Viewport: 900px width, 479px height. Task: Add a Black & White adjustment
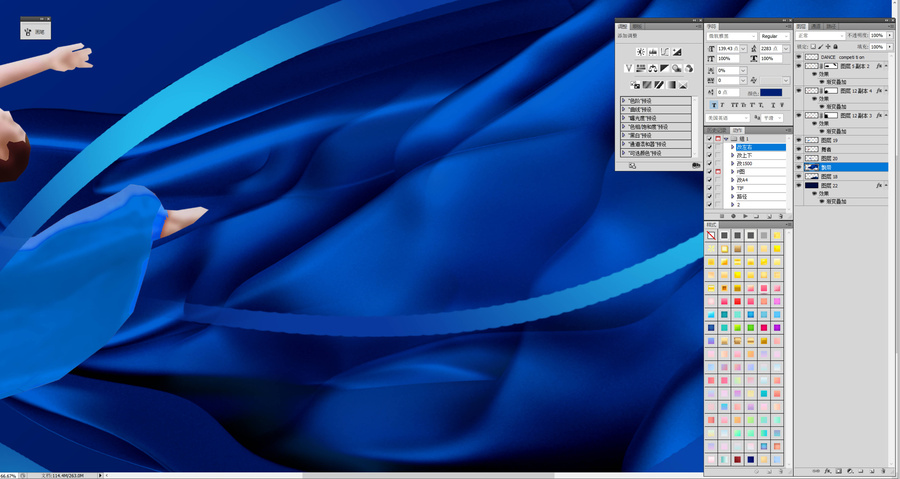pyautogui.click(x=665, y=68)
